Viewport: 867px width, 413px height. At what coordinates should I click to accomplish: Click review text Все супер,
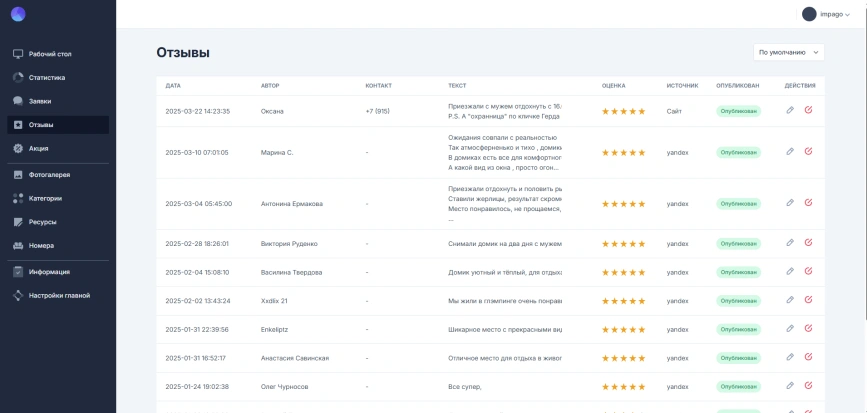(x=464, y=386)
